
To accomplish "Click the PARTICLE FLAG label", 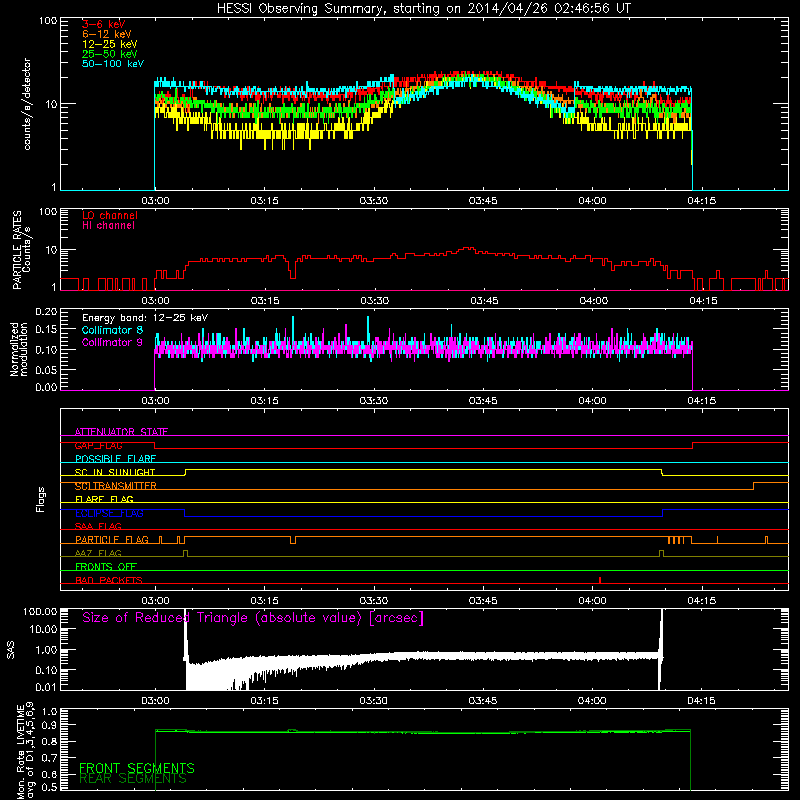I will pyautogui.click(x=112, y=540).
